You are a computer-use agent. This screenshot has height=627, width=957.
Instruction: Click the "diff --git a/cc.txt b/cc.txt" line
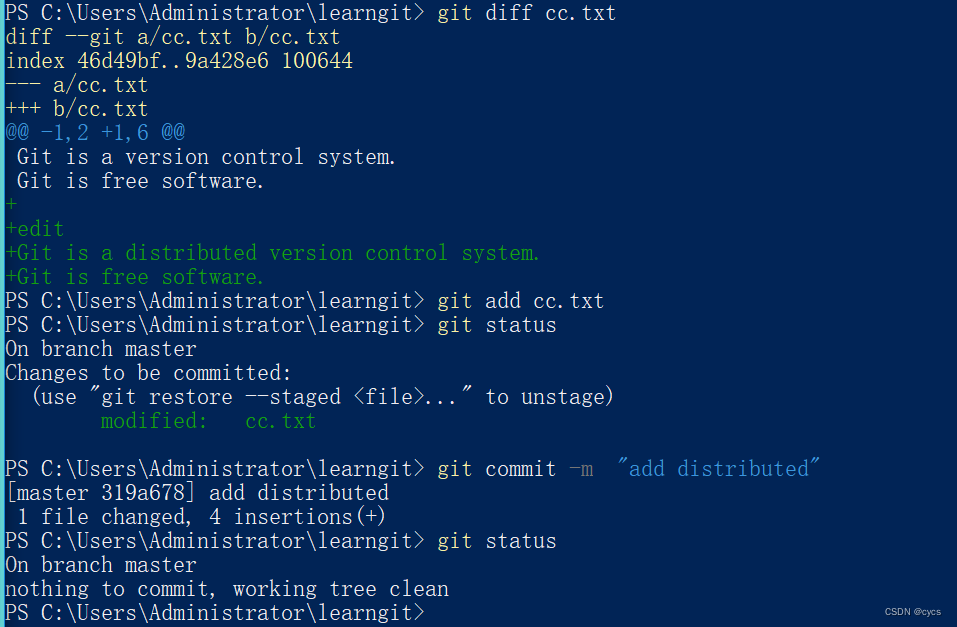click(x=172, y=37)
